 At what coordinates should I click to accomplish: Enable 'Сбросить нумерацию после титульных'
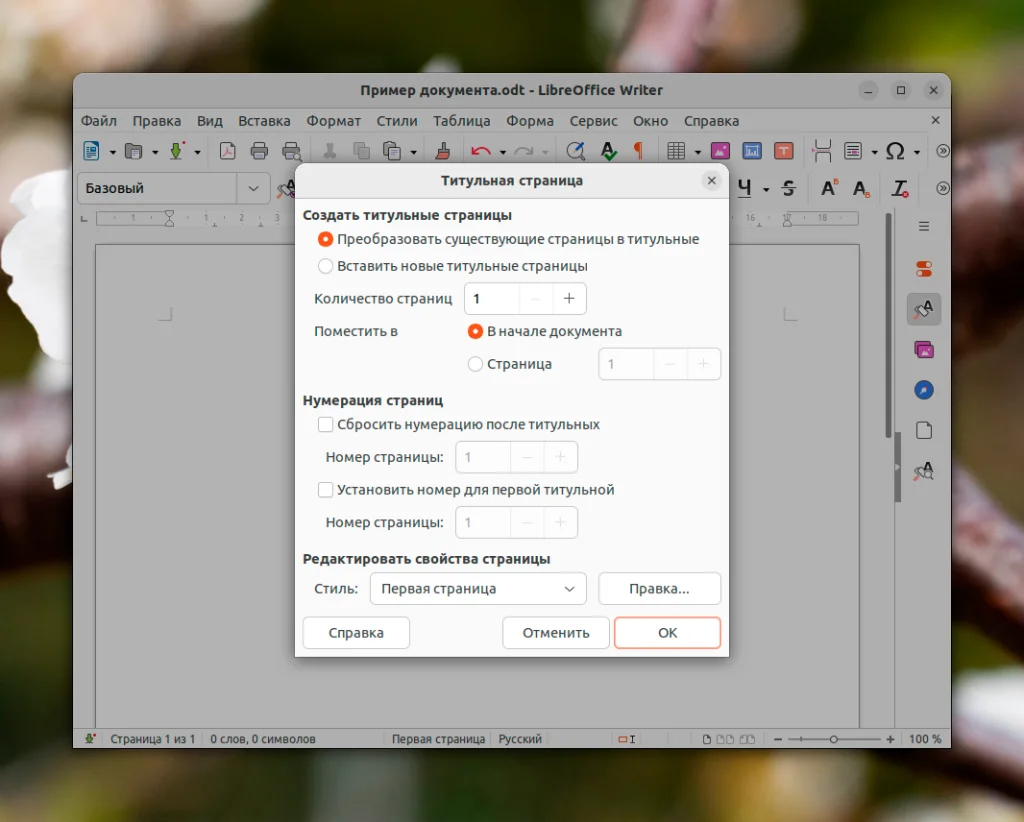(325, 424)
